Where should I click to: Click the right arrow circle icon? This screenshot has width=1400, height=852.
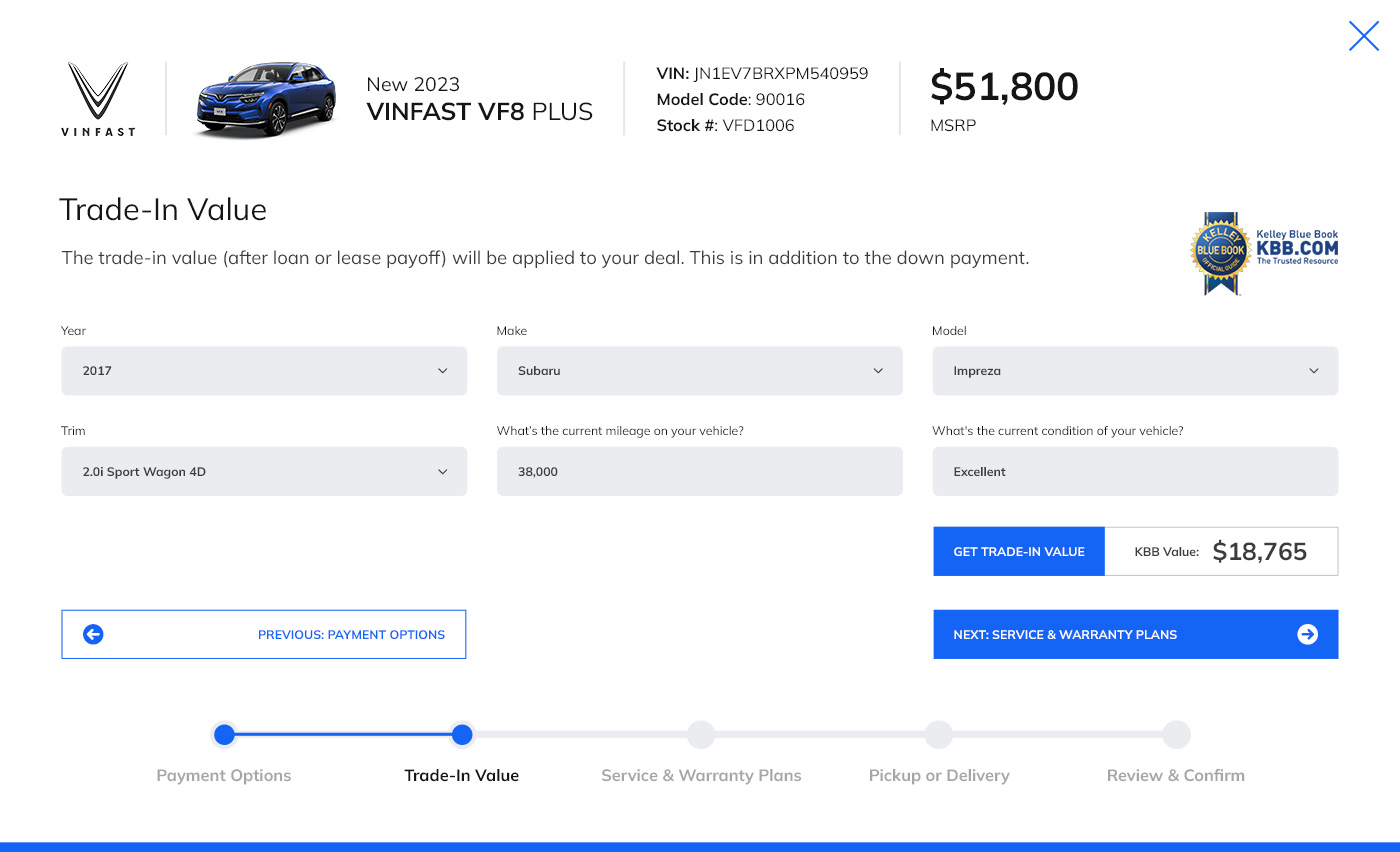coord(1307,634)
